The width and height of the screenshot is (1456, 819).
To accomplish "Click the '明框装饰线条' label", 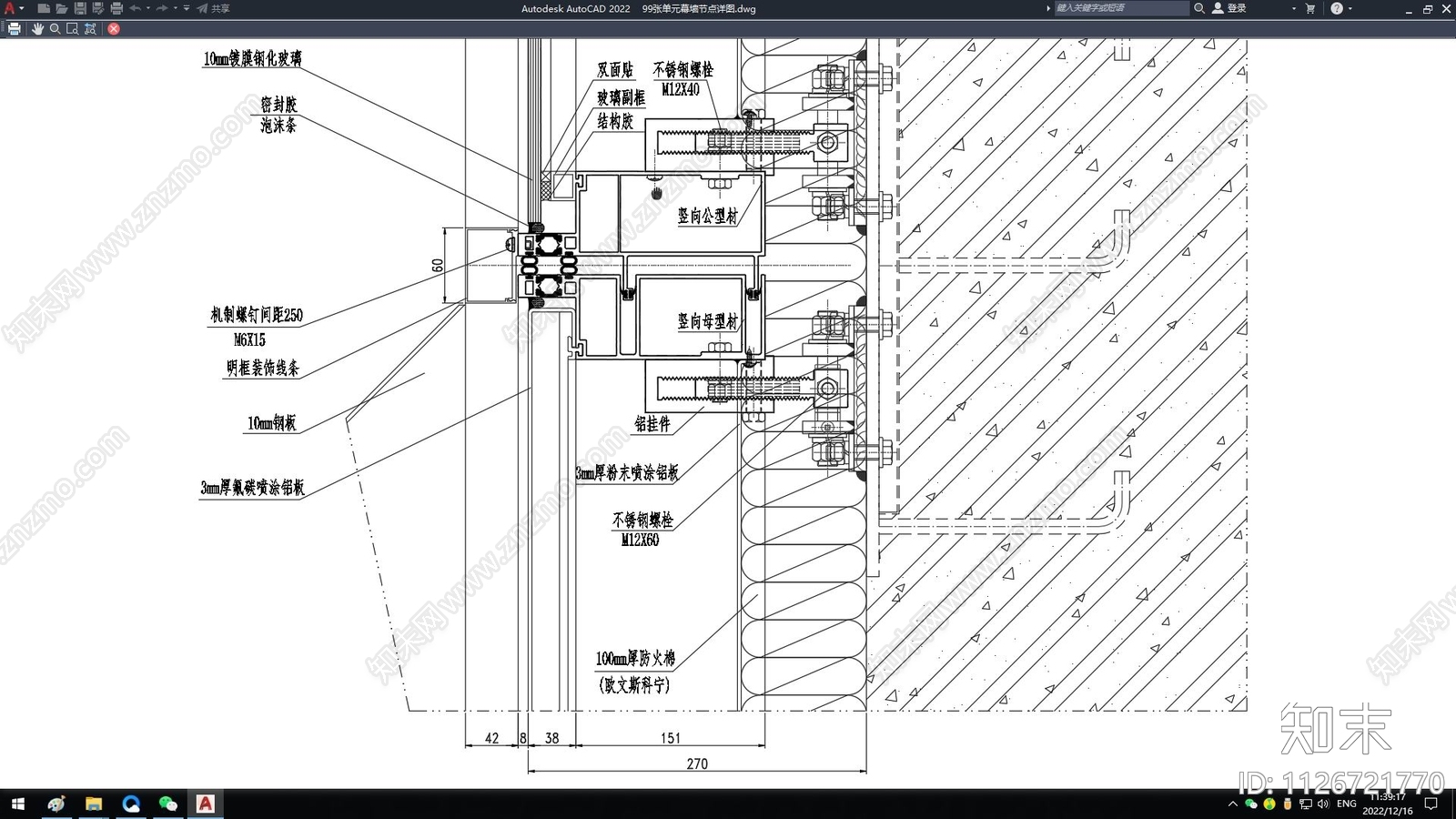I will (263, 368).
